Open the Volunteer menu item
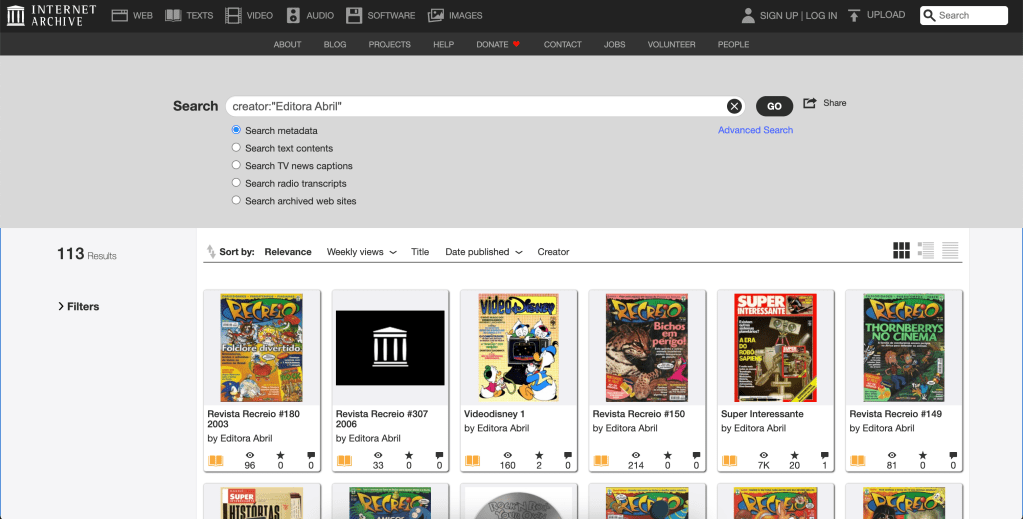The width and height of the screenshot is (1023, 519). click(x=671, y=44)
